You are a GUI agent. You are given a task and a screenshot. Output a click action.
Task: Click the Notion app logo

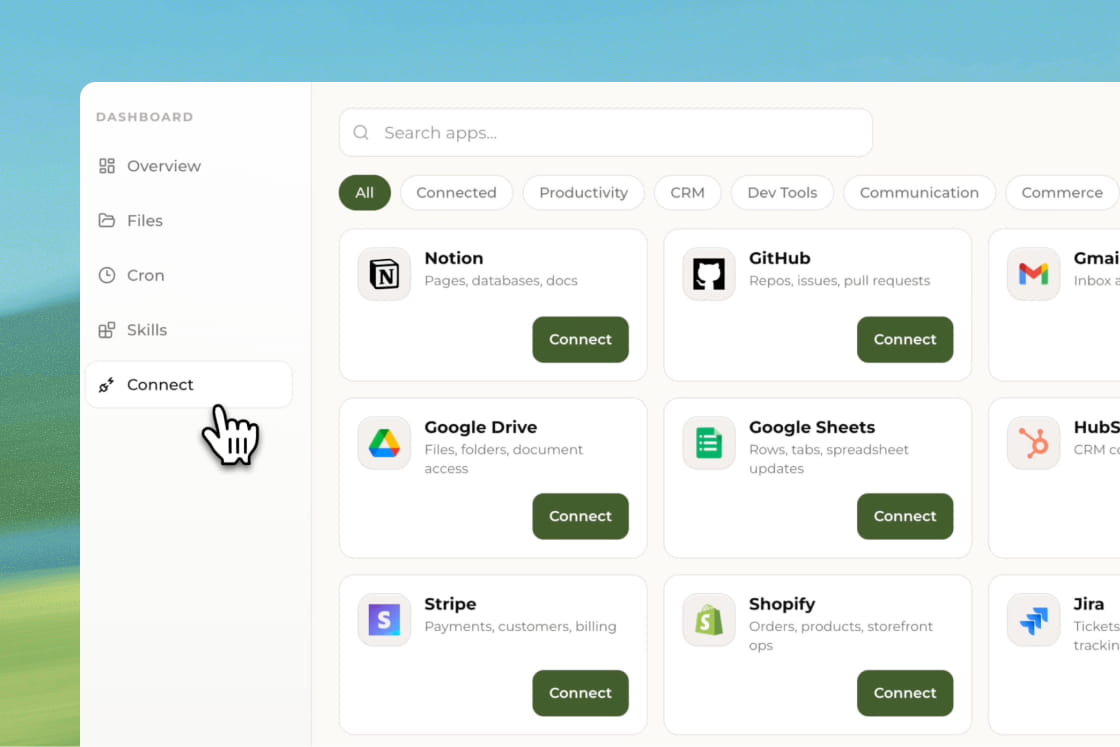[384, 274]
